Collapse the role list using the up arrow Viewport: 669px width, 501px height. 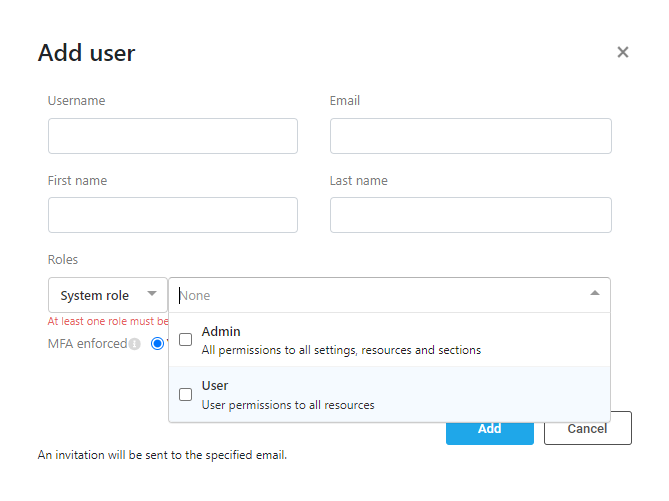point(594,294)
